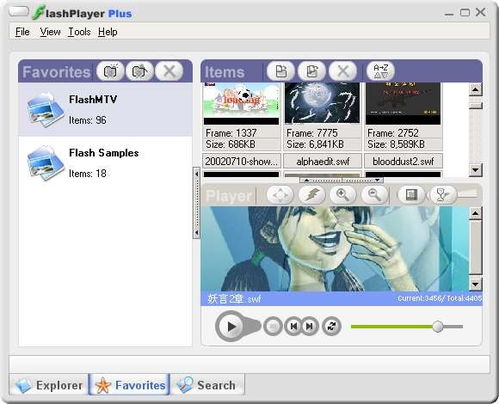Play the loaded flash movie
This screenshot has width=499, height=404.
click(231, 326)
